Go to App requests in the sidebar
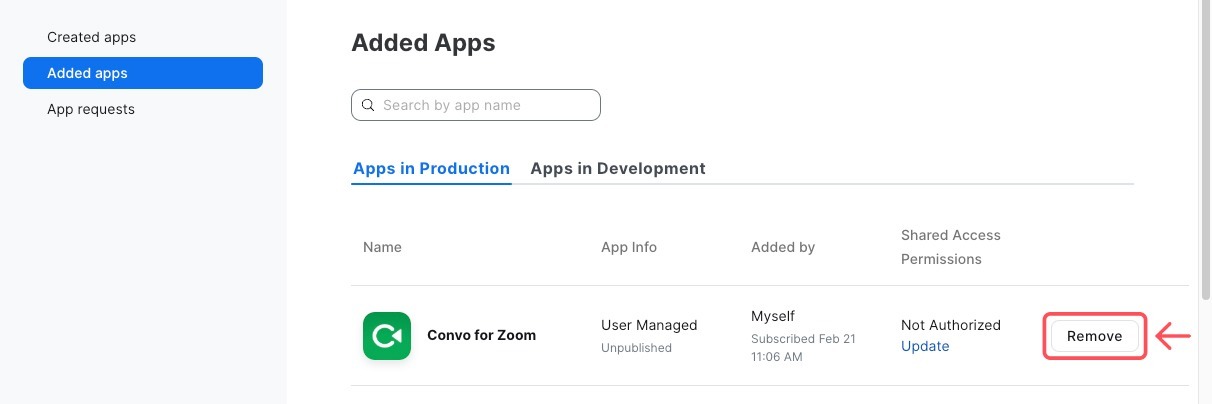This screenshot has width=1212, height=404. click(91, 109)
